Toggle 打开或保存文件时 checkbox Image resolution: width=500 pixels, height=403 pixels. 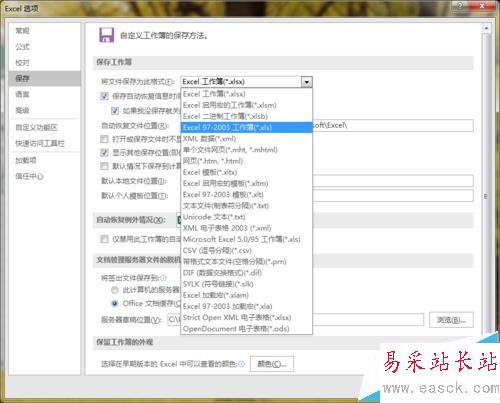coord(104,139)
